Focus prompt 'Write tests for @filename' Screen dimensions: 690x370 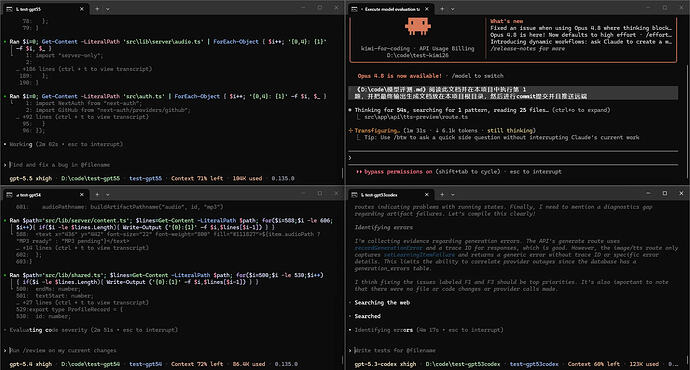point(395,351)
